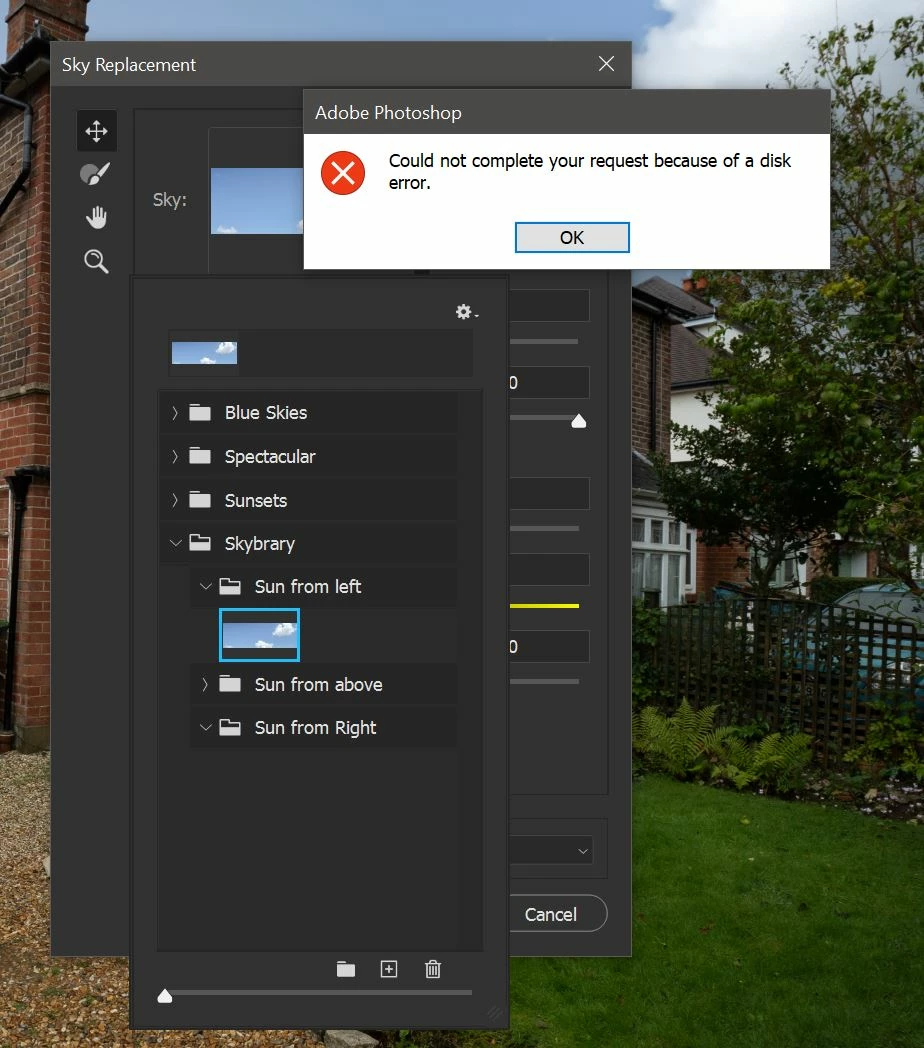This screenshot has width=924, height=1048.
Task: Click the Sun from left label
Action: [308, 587]
